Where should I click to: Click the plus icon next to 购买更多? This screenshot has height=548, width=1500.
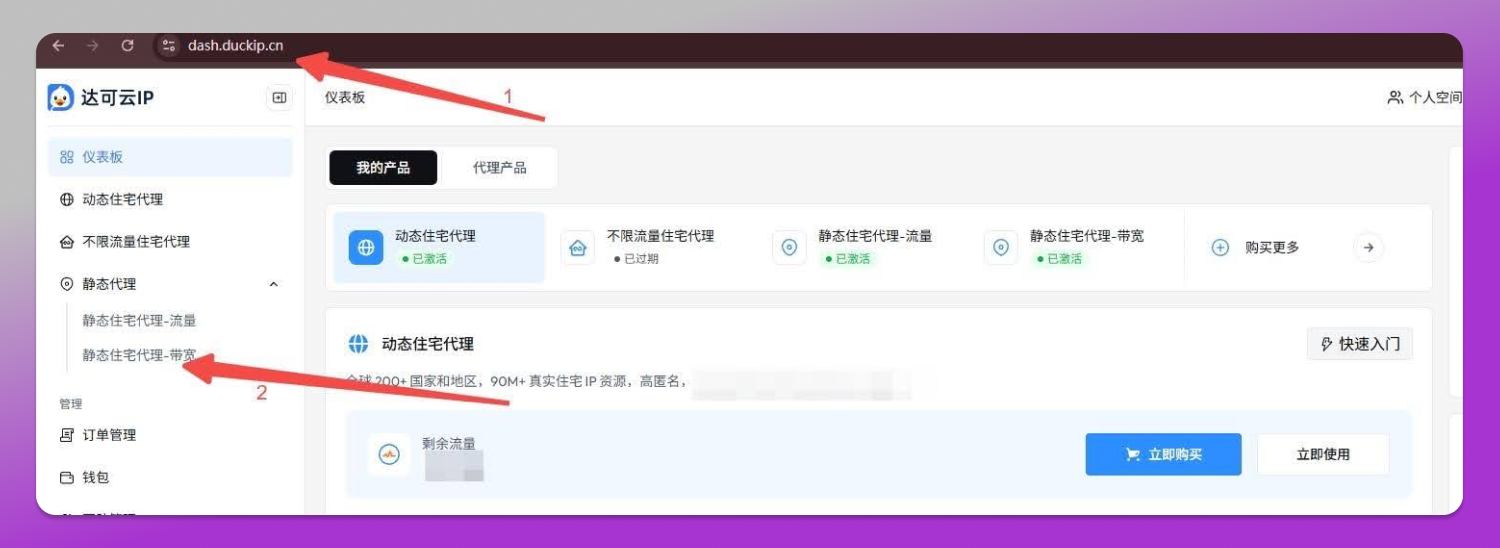[x=1220, y=248]
